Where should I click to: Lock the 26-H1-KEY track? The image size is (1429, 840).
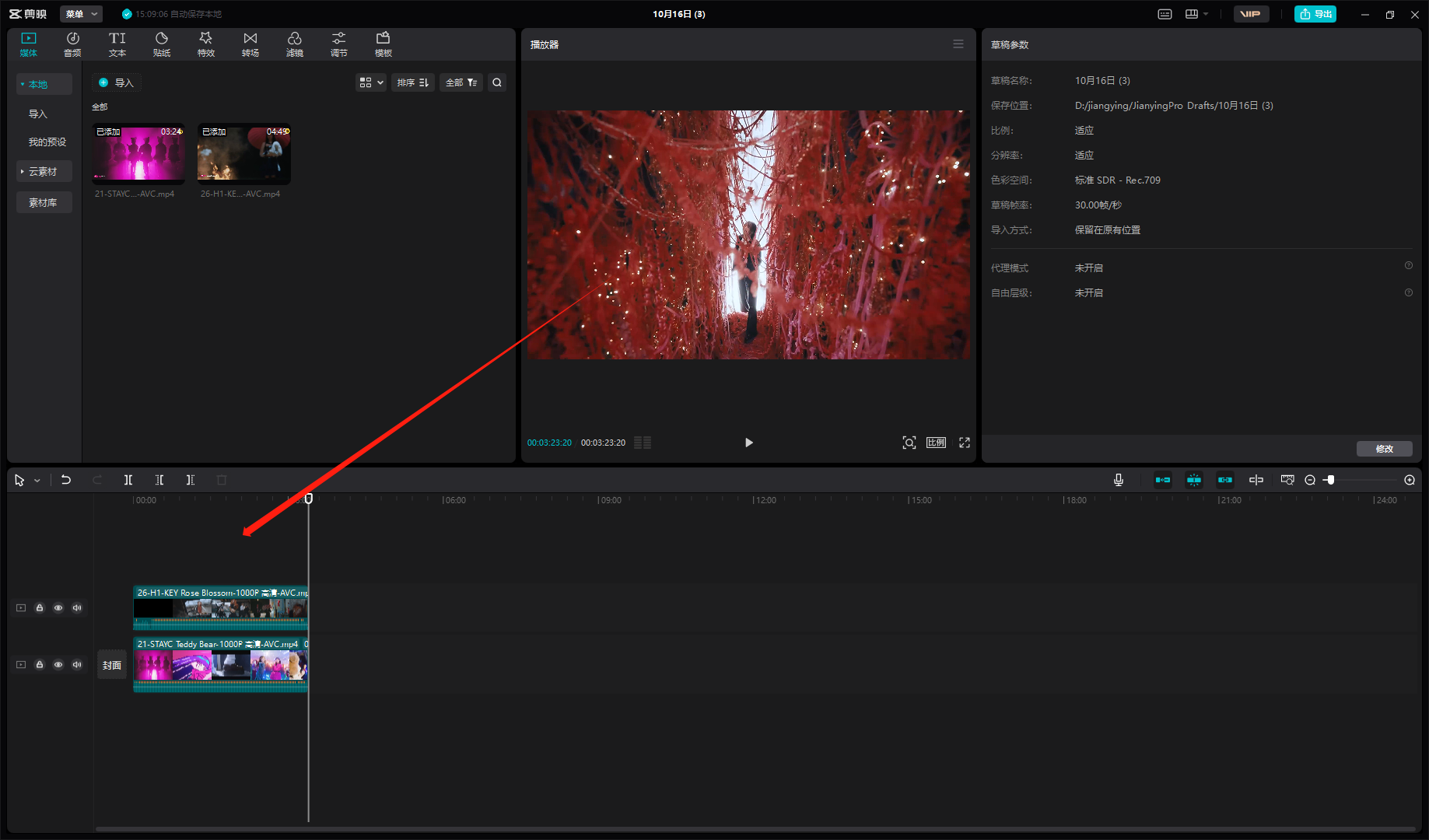(40, 607)
